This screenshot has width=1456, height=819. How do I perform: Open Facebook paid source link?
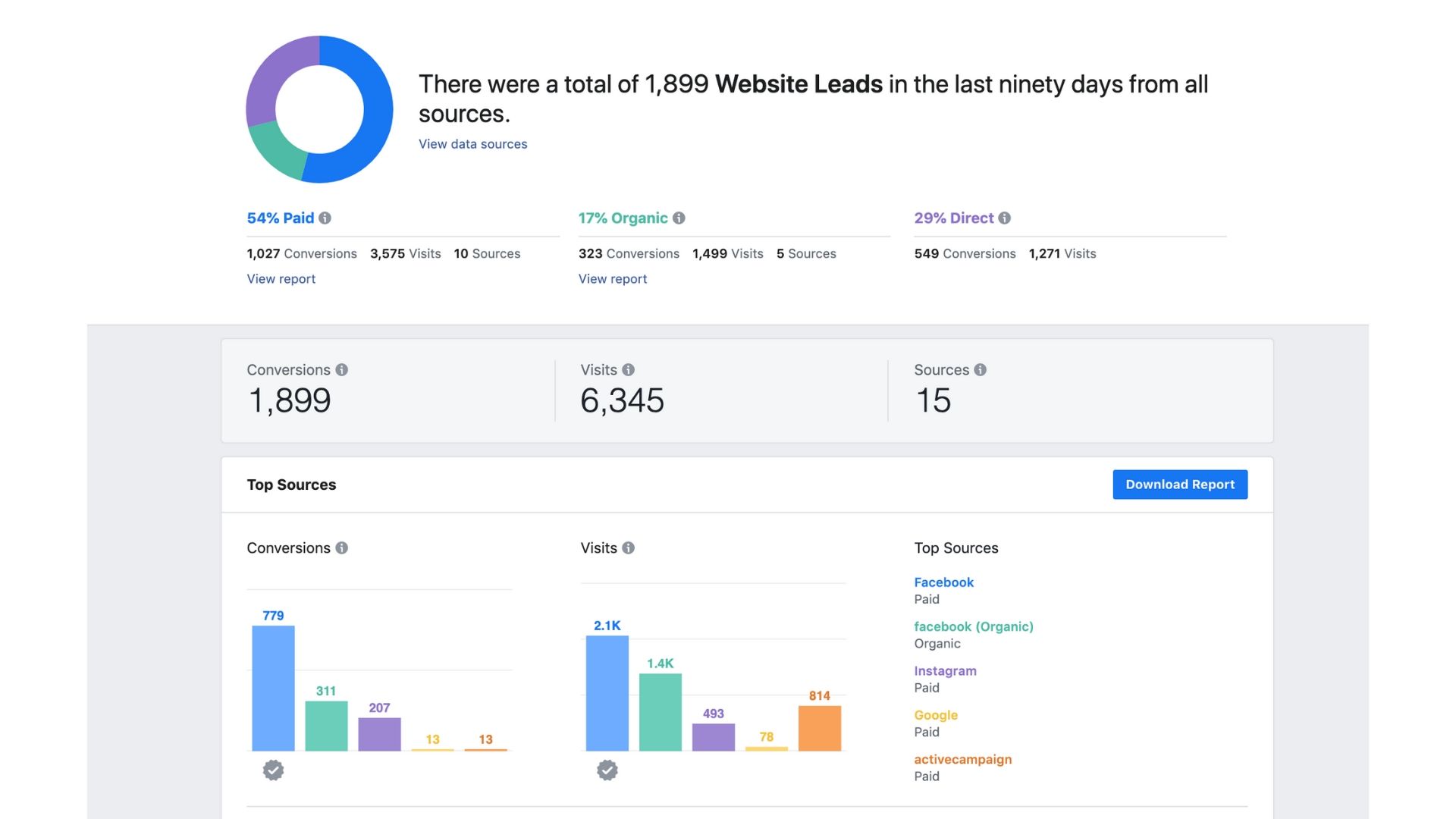[x=943, y=582]
